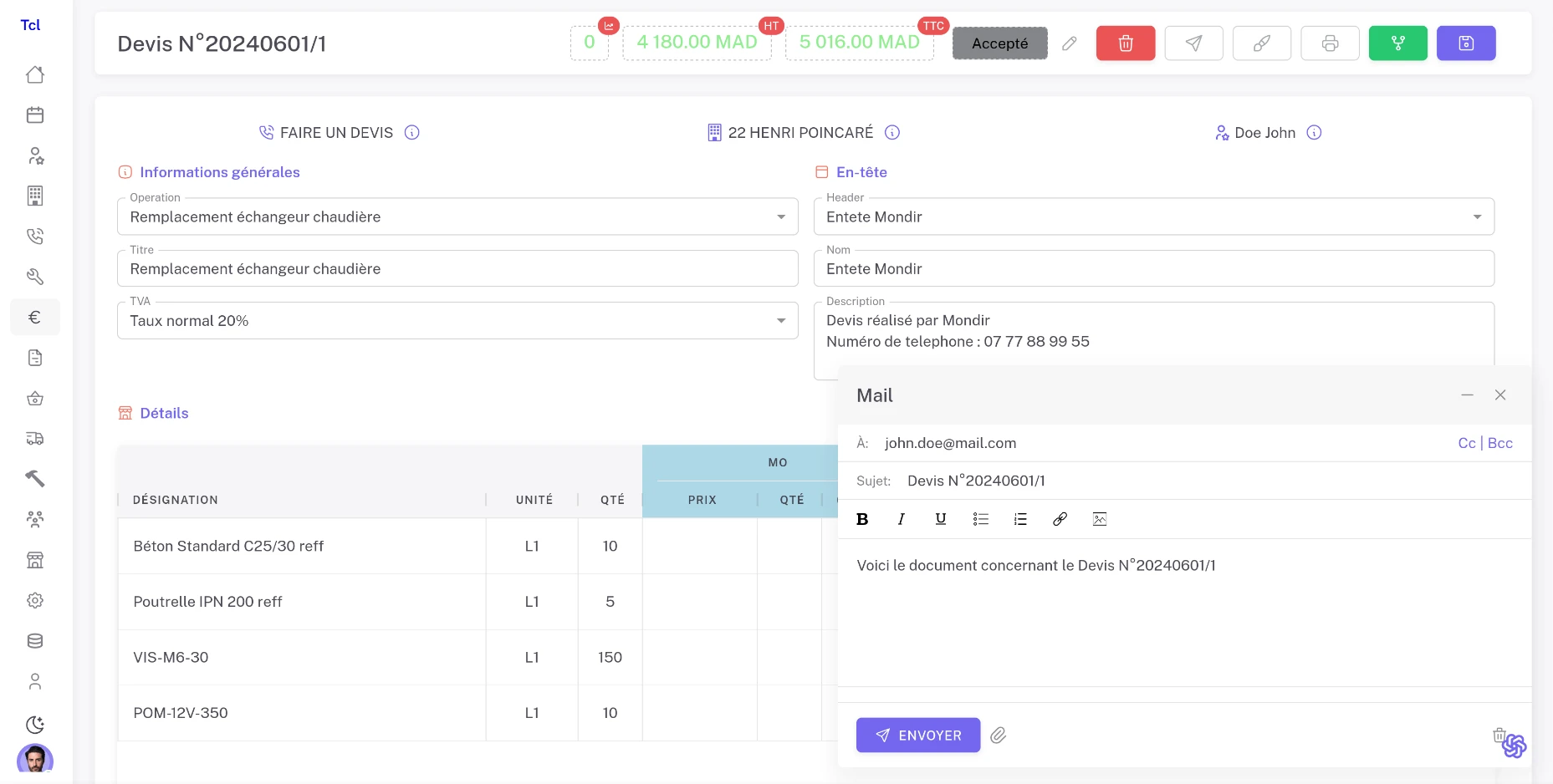Toggle underline formatting in the mail editor
The height and width of the screenshot is (784, 1553).
coord(940,519)
